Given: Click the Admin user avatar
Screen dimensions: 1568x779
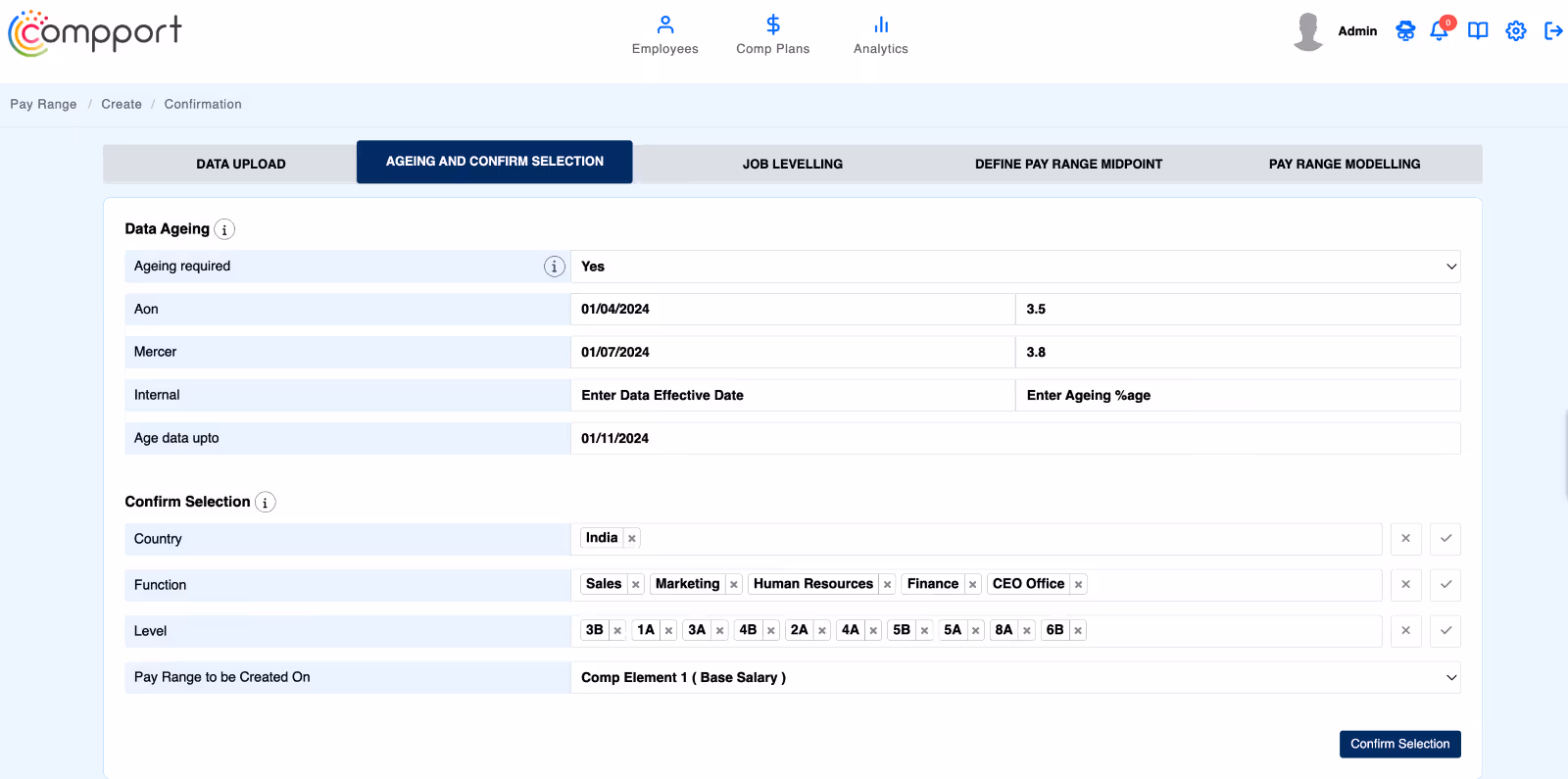Looking at the screenshot, I should [x=1308, y=31].
